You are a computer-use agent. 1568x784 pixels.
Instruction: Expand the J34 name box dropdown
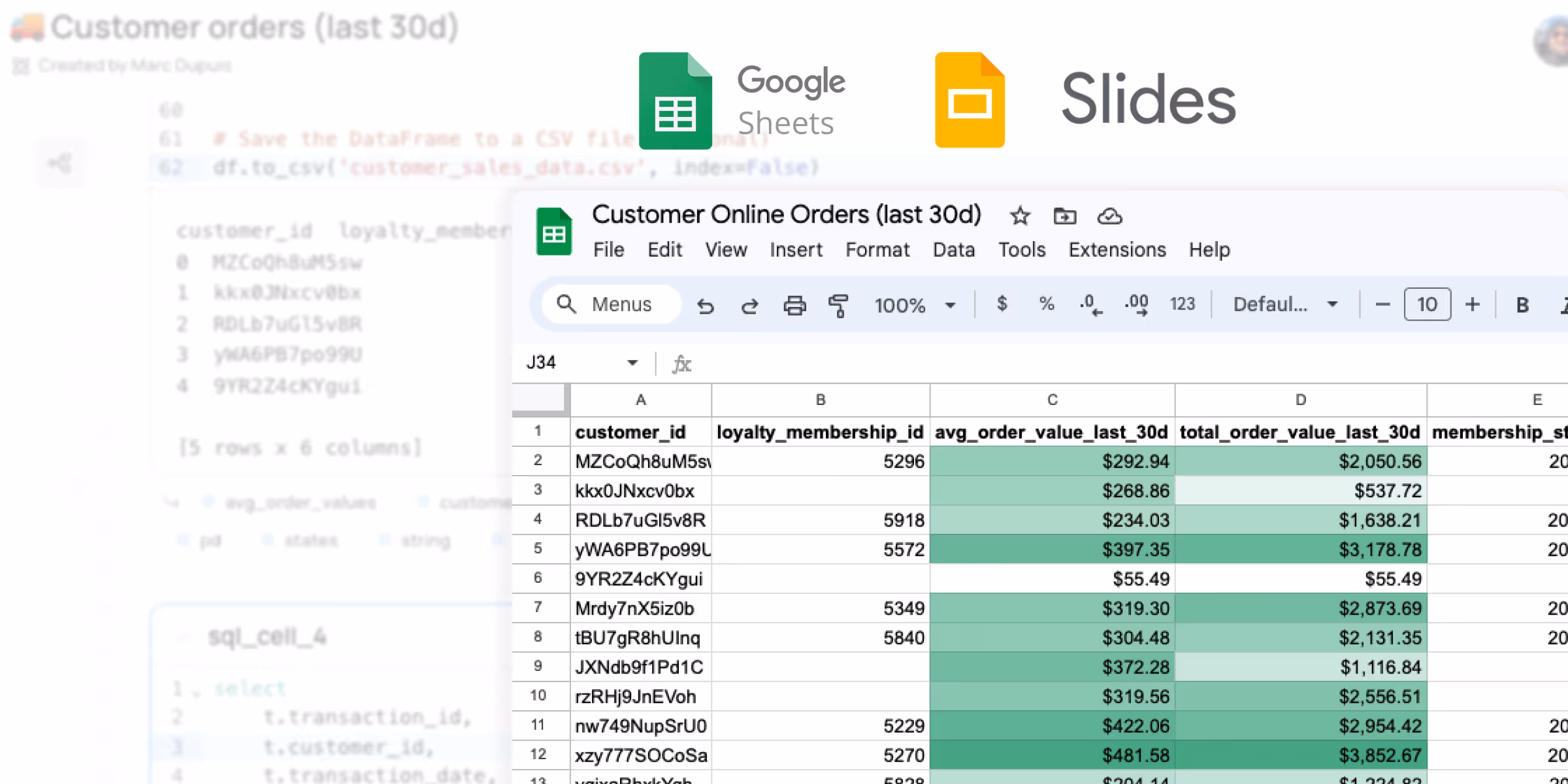click(x=632, y=363)
